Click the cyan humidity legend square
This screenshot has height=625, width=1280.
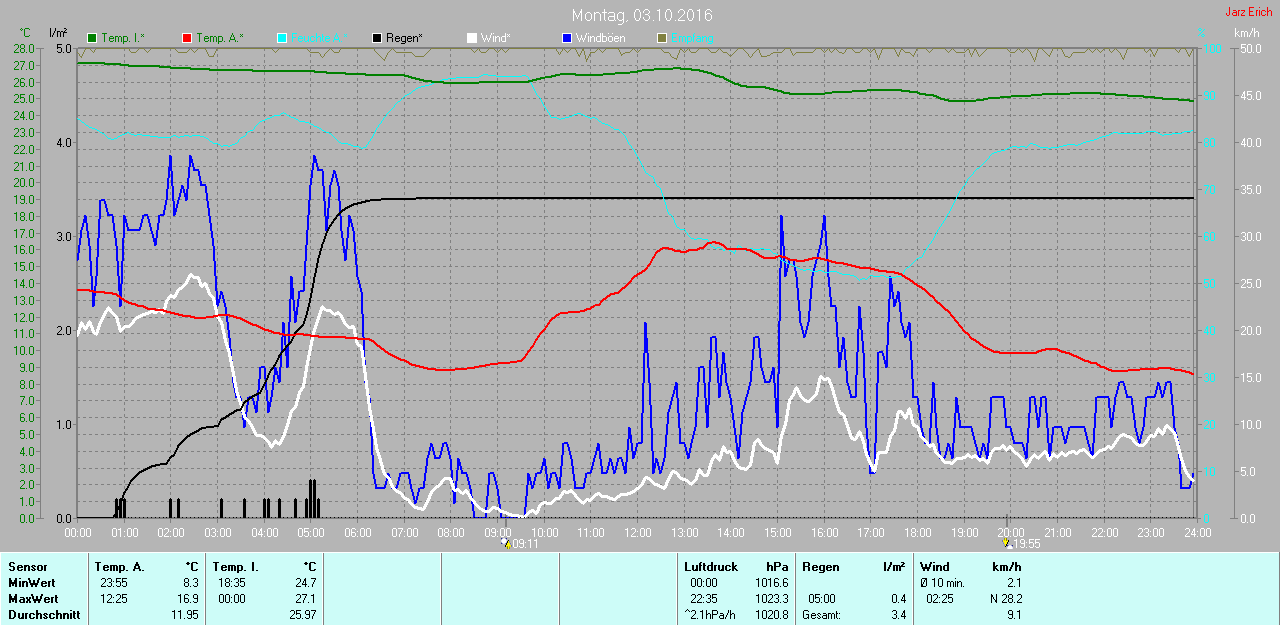(x=281, y=38)
